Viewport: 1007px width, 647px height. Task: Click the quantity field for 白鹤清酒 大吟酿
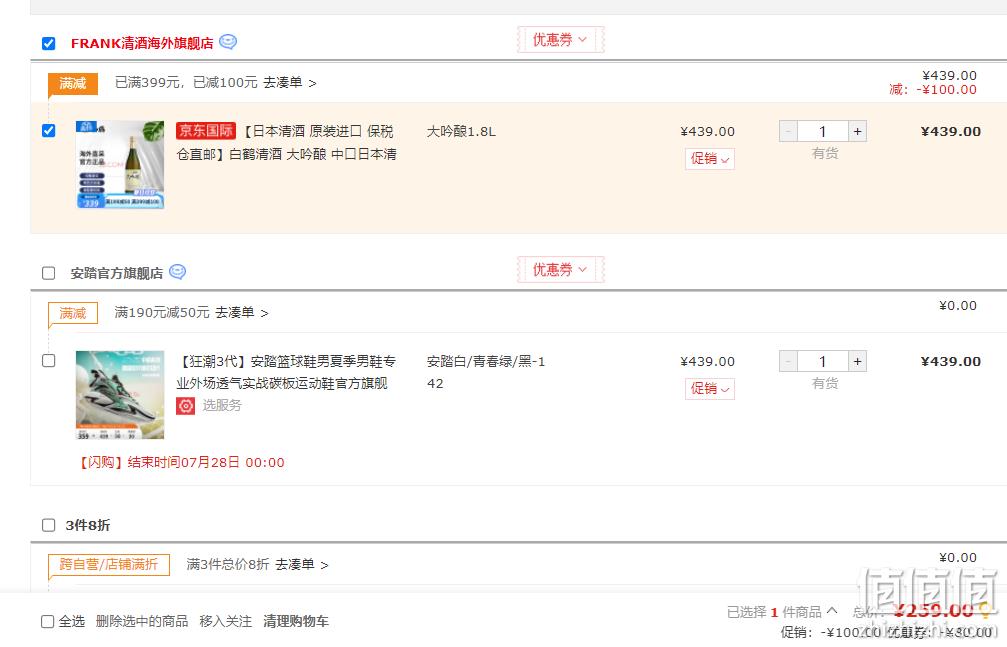[823, 132]
